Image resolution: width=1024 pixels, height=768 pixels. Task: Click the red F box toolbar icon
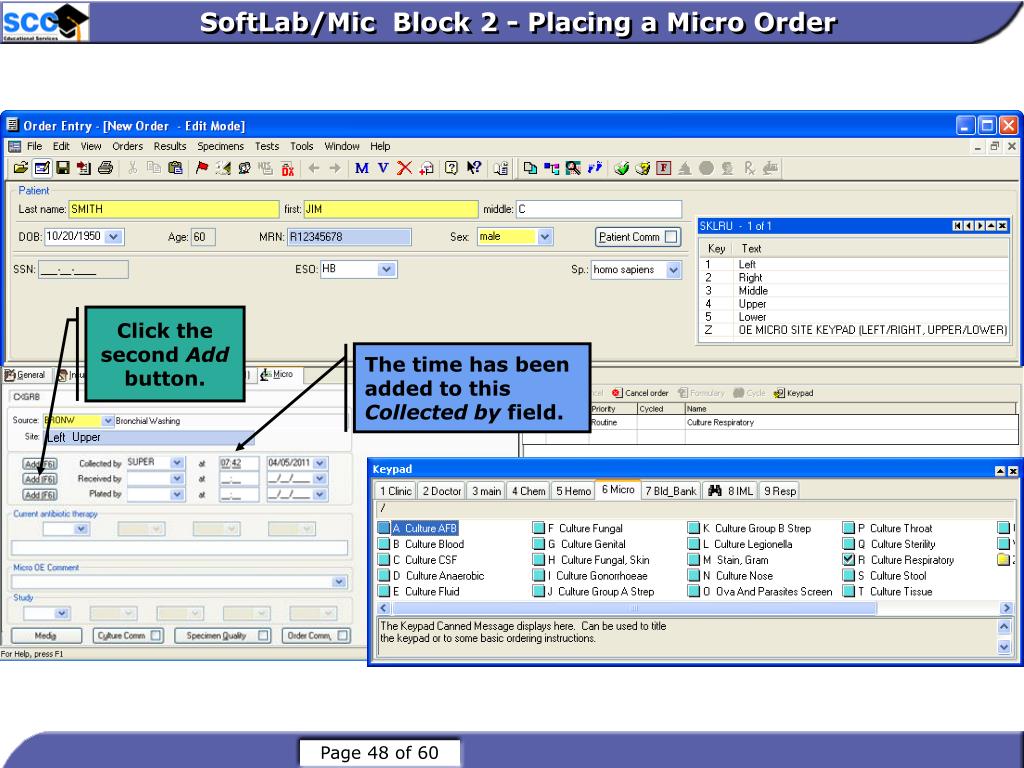point(664,168)
